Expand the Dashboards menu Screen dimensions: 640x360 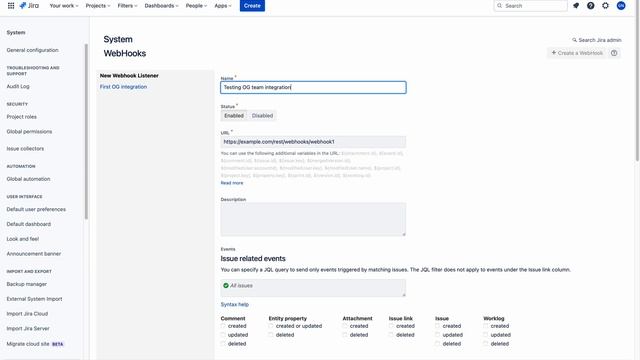point(161,6)
